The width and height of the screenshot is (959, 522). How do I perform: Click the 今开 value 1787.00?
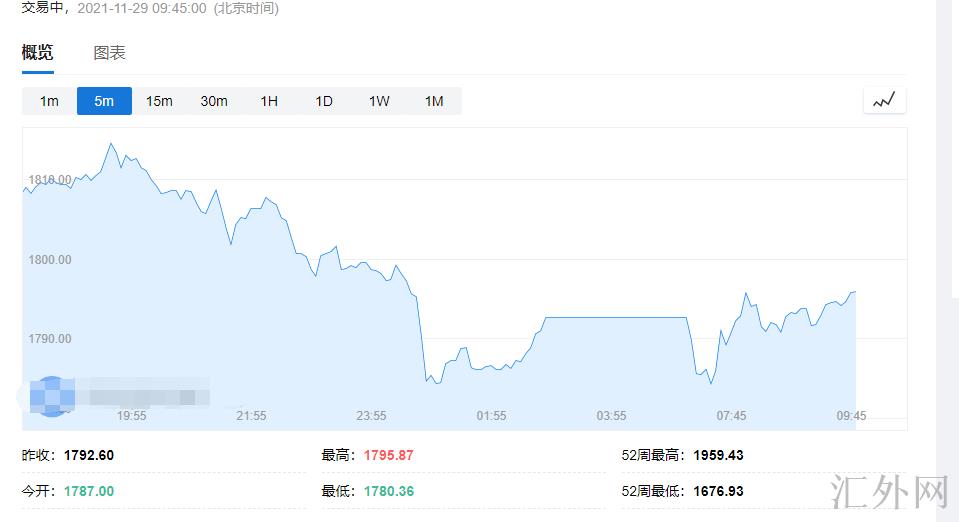pyautogui.click(x=89, y=491)
